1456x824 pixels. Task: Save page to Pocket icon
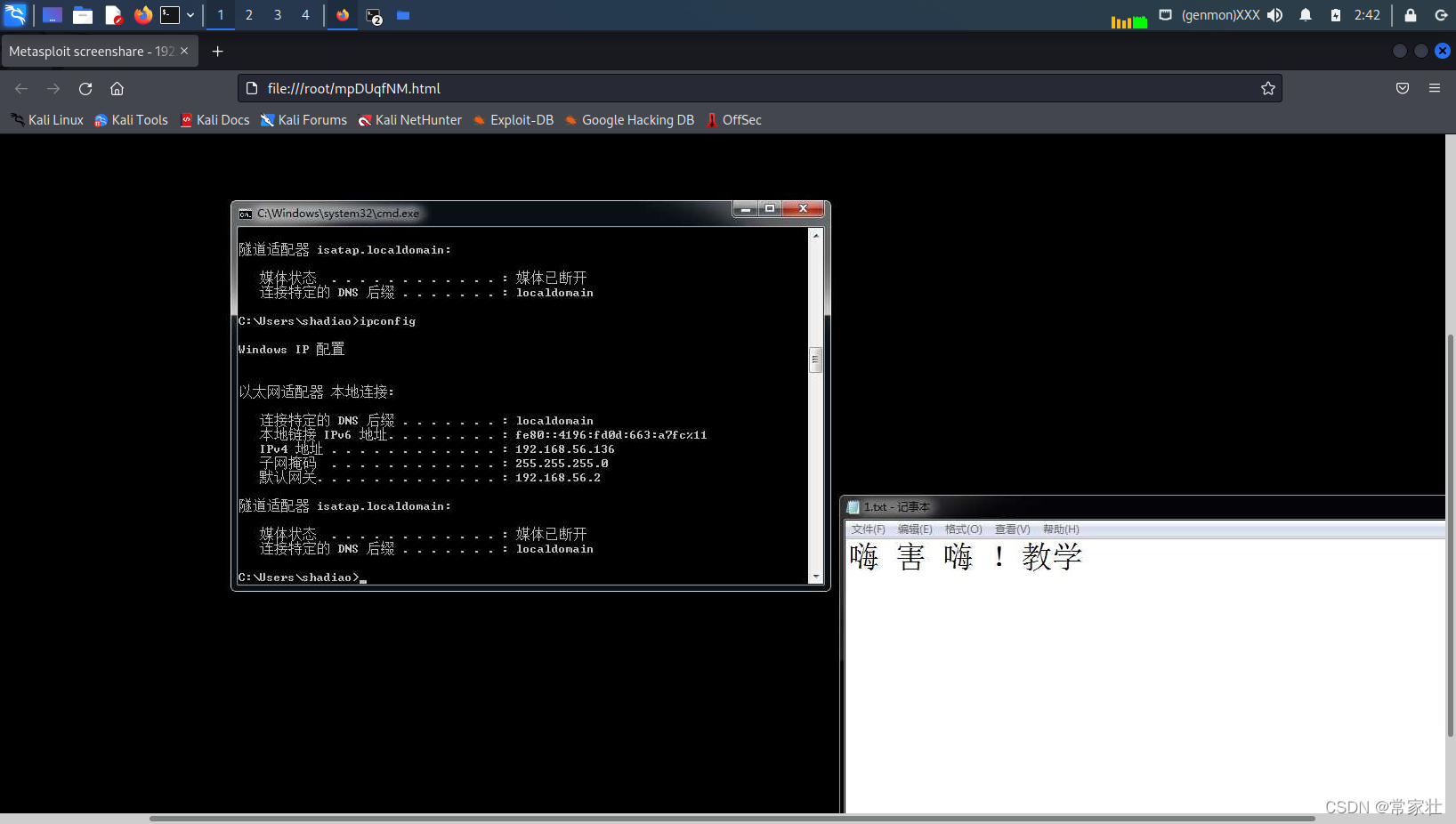point(1403,88)
